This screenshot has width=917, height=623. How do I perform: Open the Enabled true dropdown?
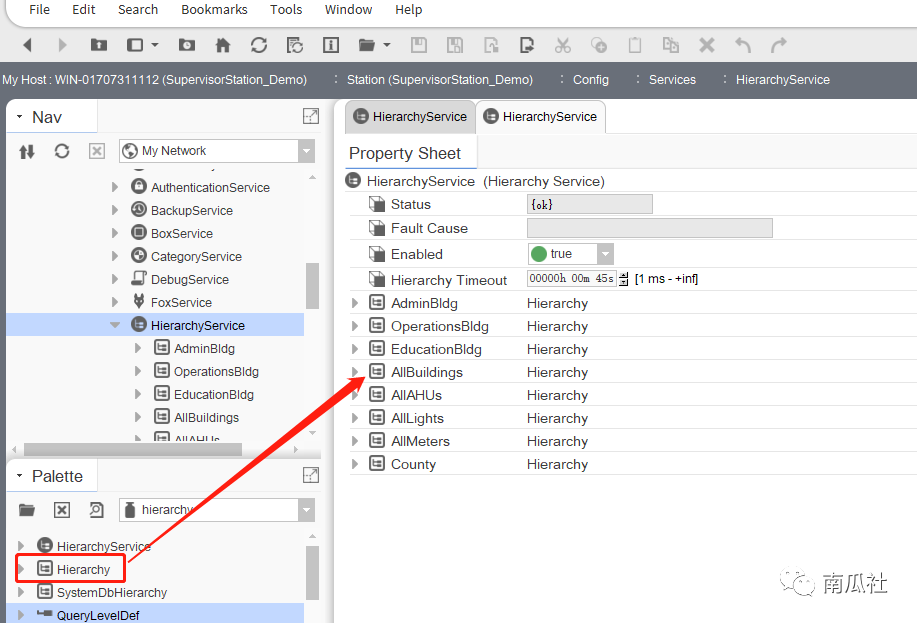(605, 254)
